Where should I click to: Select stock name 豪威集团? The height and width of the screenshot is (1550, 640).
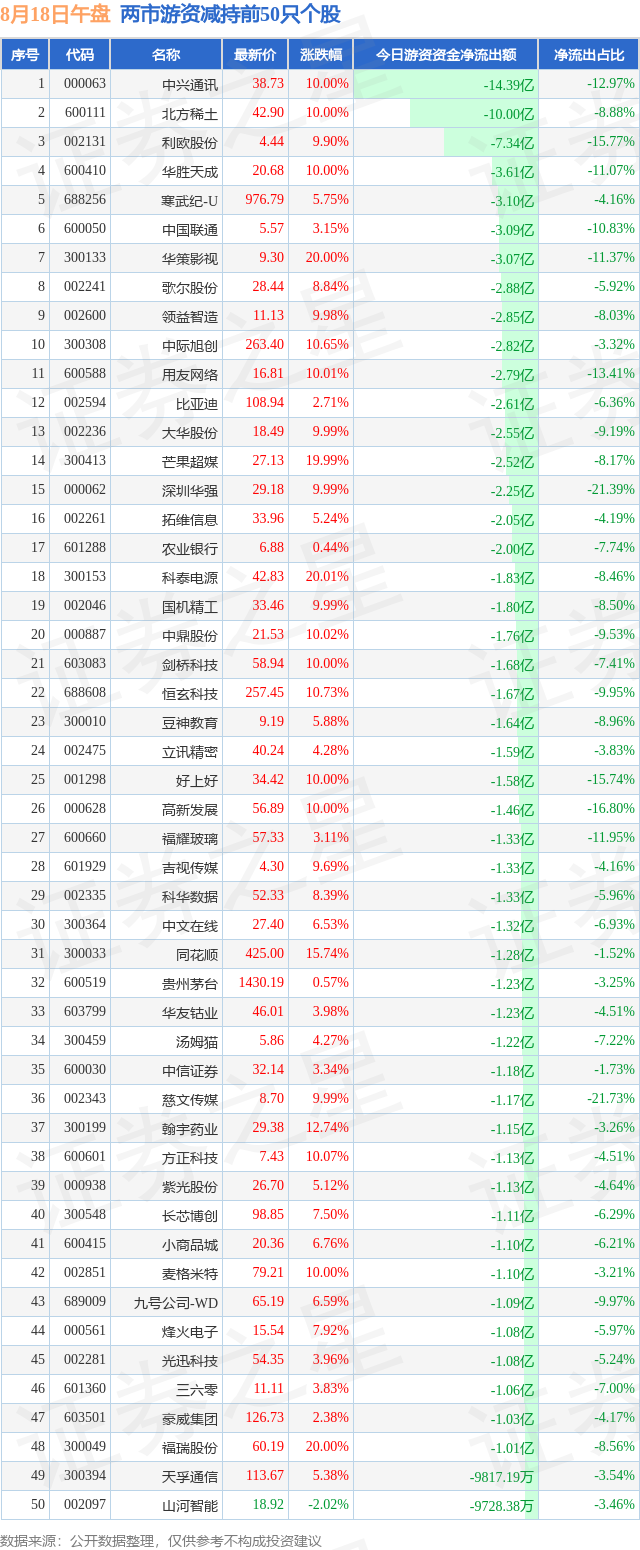click(x=190, y=1418)
